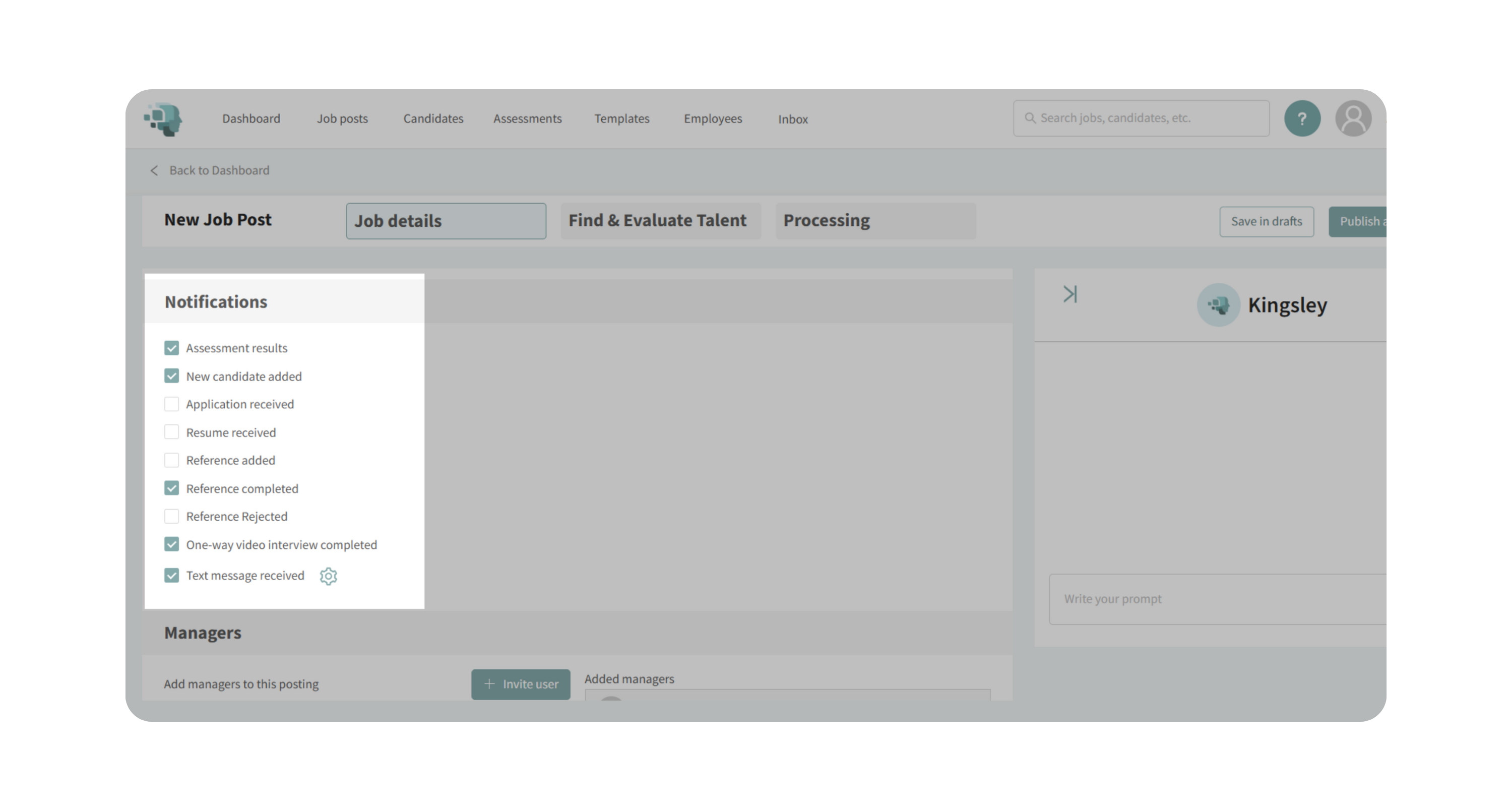Disable One-way video interview completed
Screen dimensions: 1512x811
pos(171,544)
